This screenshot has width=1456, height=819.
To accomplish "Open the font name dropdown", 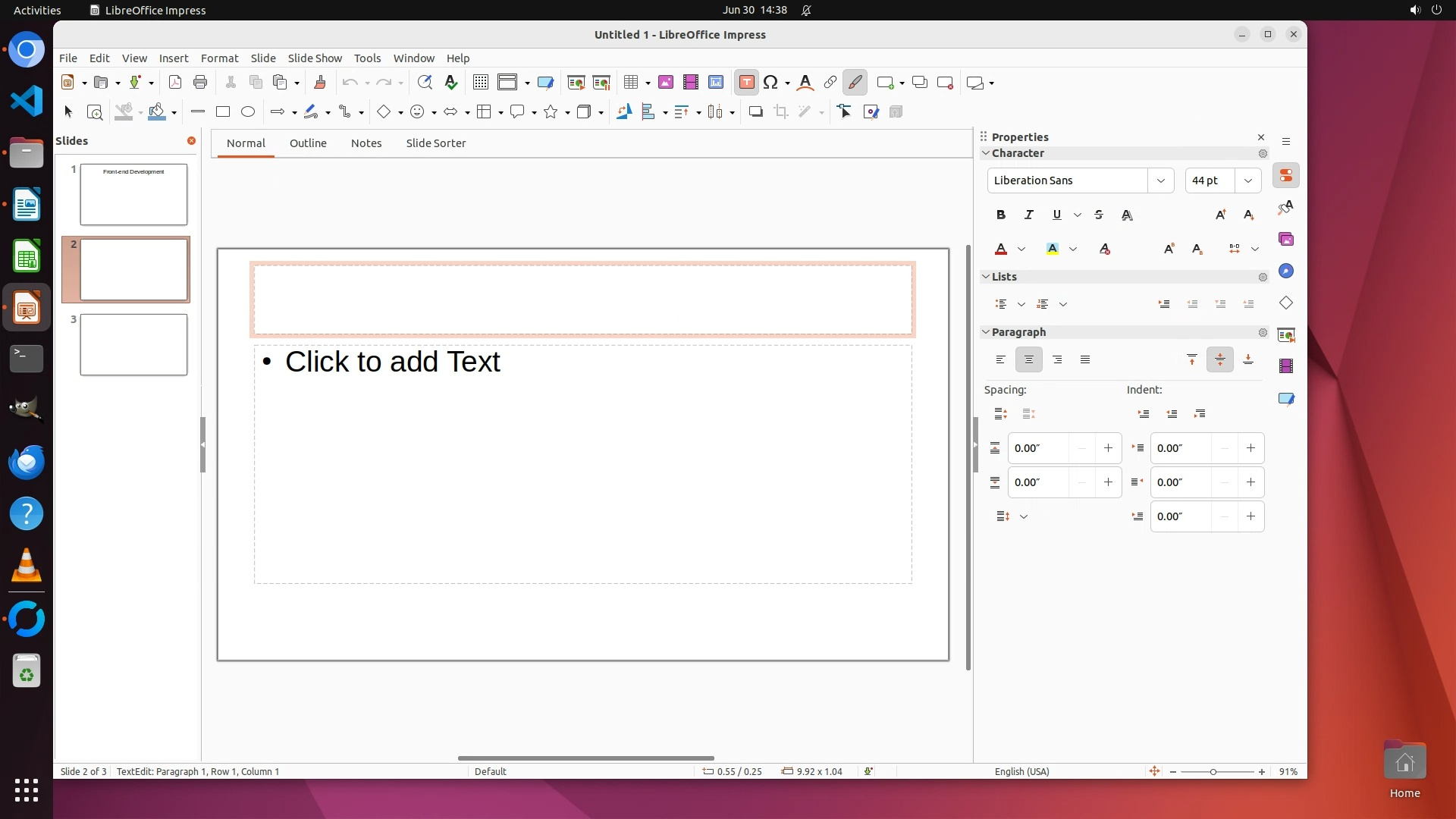I will pyautogui.click(x=1160, y=180).
